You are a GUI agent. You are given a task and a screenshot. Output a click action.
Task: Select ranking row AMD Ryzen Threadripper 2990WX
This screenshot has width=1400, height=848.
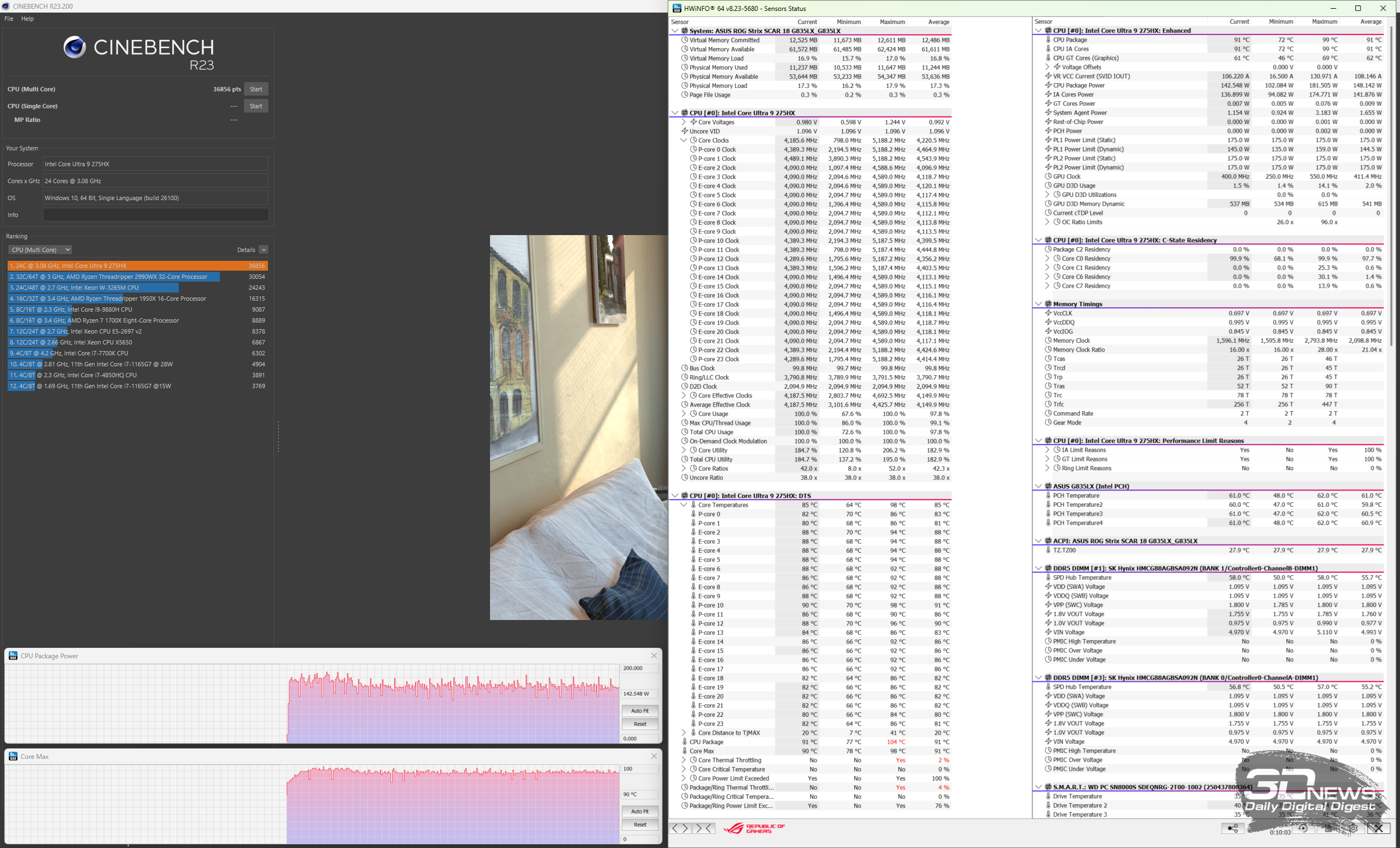point(137,277)
